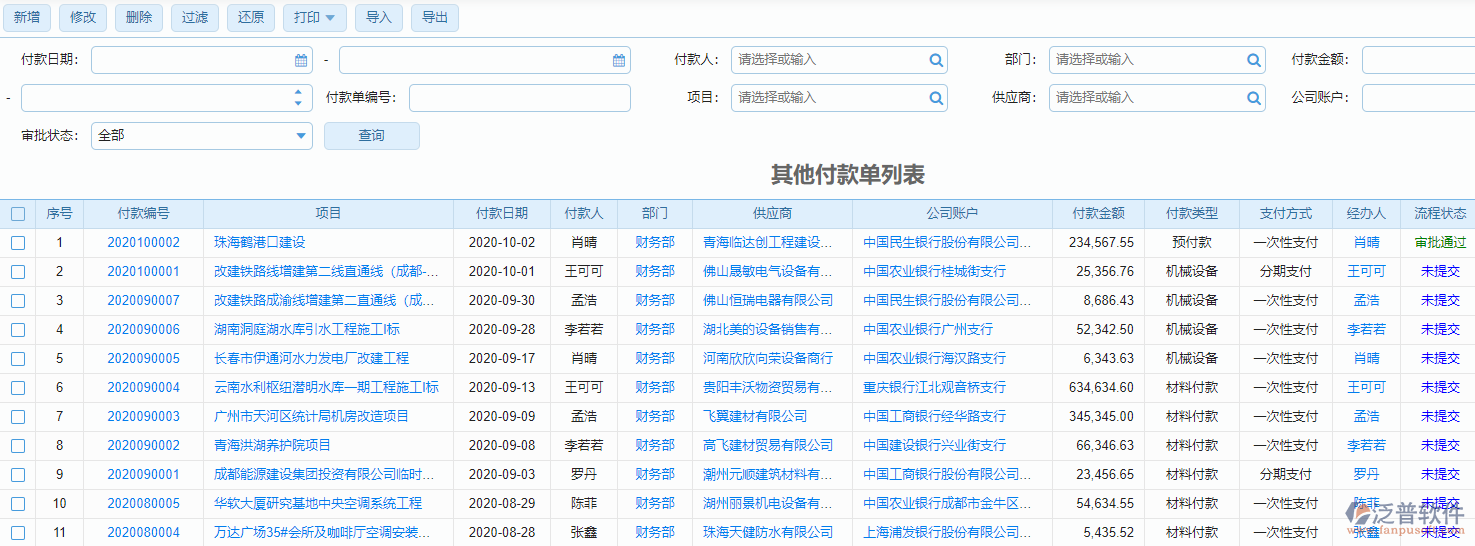The height and width of the screenshot is (546, 1475).
Task: Open the end date calendar picker icon
Action: point(619,60)
